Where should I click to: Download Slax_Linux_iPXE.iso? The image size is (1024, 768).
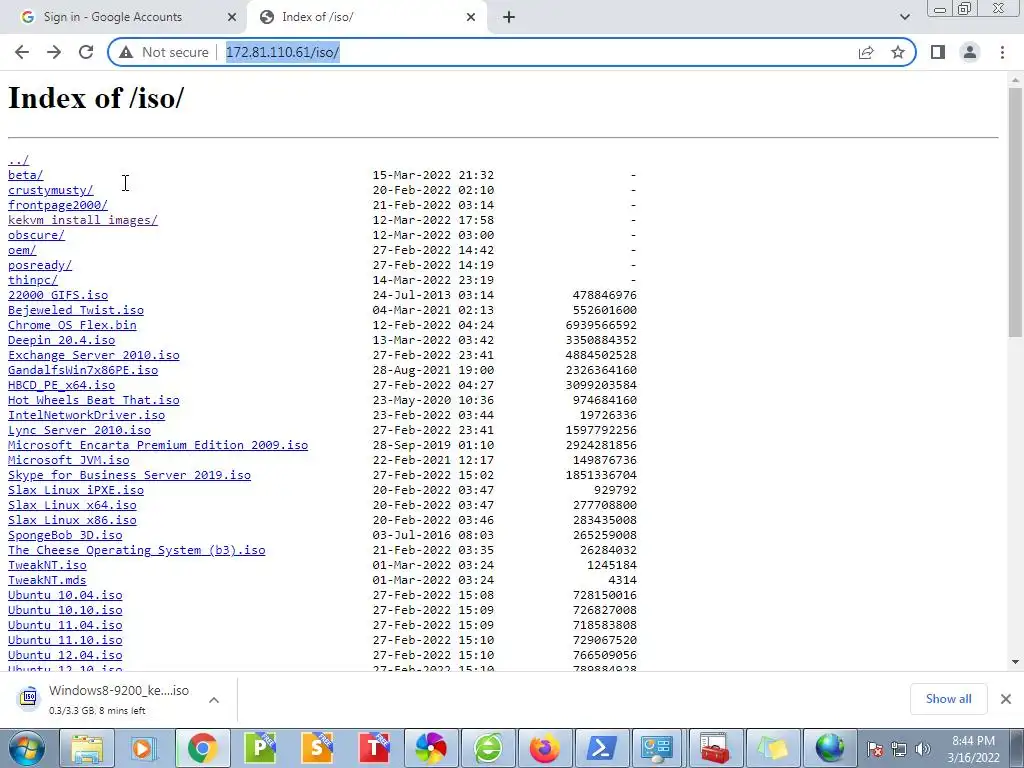[x=76, y=490]
